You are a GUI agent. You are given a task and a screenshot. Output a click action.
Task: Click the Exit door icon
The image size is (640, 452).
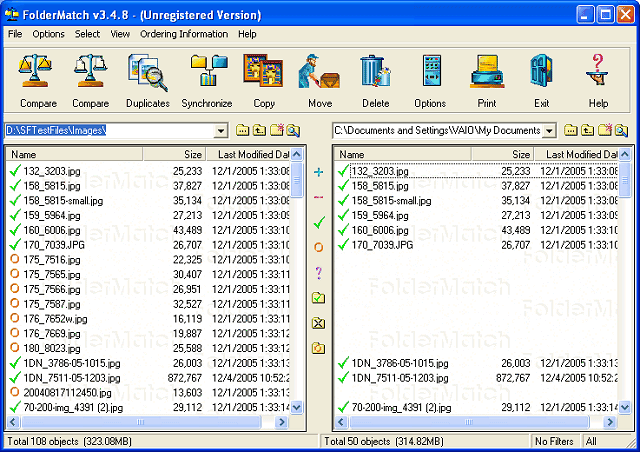point(542,81)
